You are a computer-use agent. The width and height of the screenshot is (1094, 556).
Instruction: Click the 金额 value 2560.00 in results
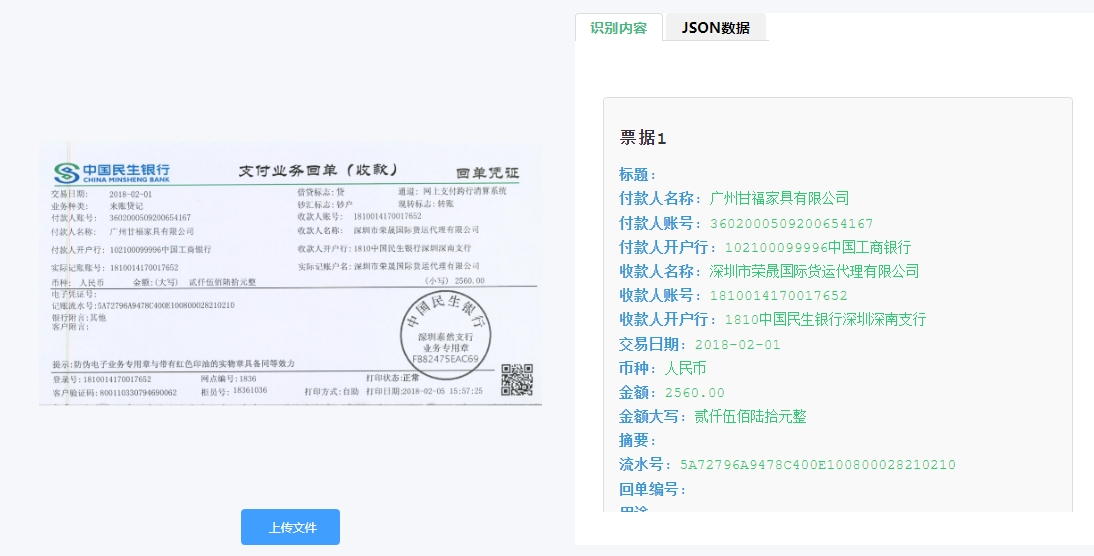click(694, 393)
